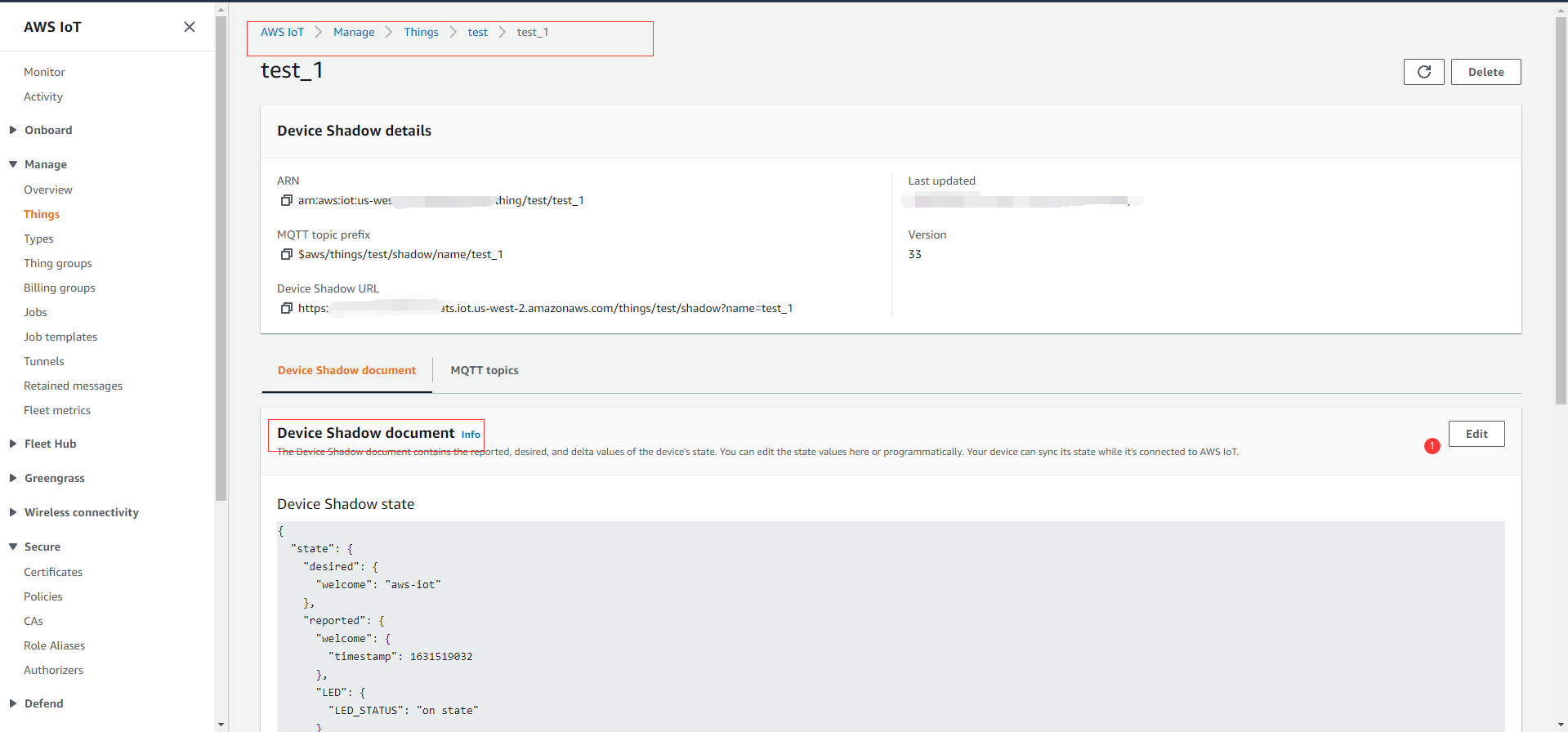
Task: Expand the Fleet Hub section
Action: (x=13, y=444)
